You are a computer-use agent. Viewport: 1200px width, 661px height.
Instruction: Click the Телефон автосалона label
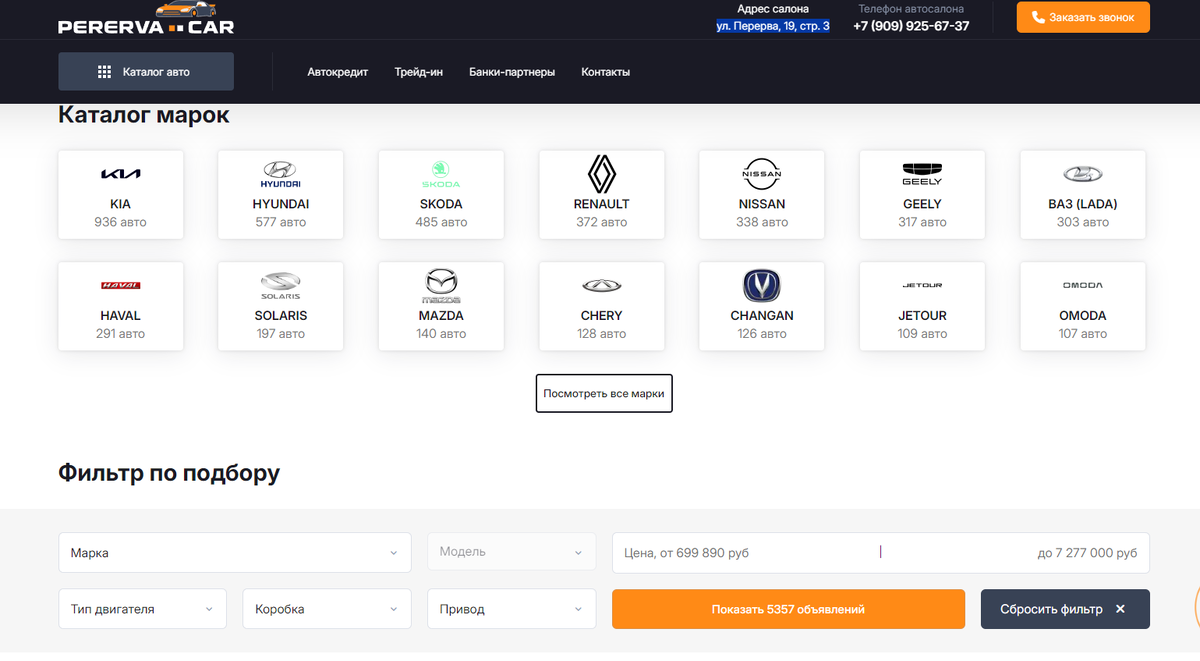click(x=911, y=8)
